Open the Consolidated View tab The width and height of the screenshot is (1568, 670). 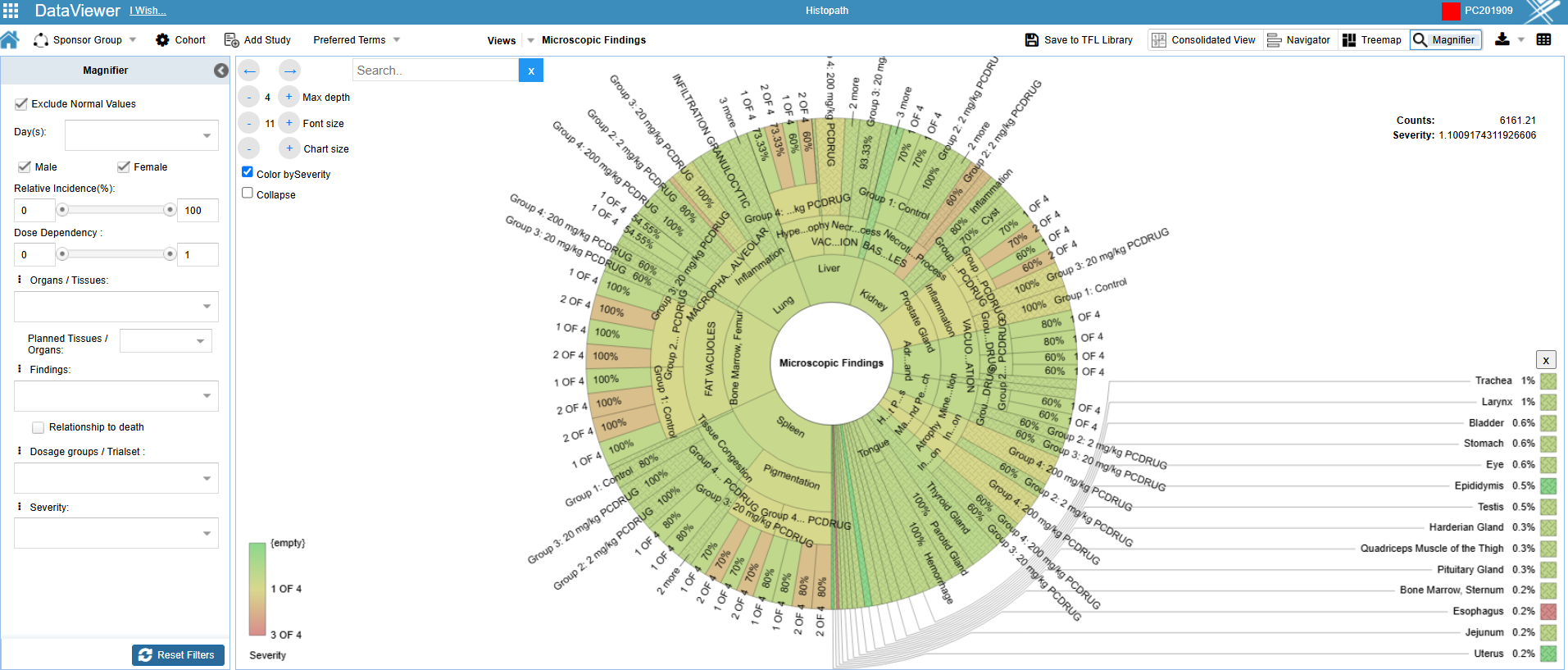[x=1203, y=39]
